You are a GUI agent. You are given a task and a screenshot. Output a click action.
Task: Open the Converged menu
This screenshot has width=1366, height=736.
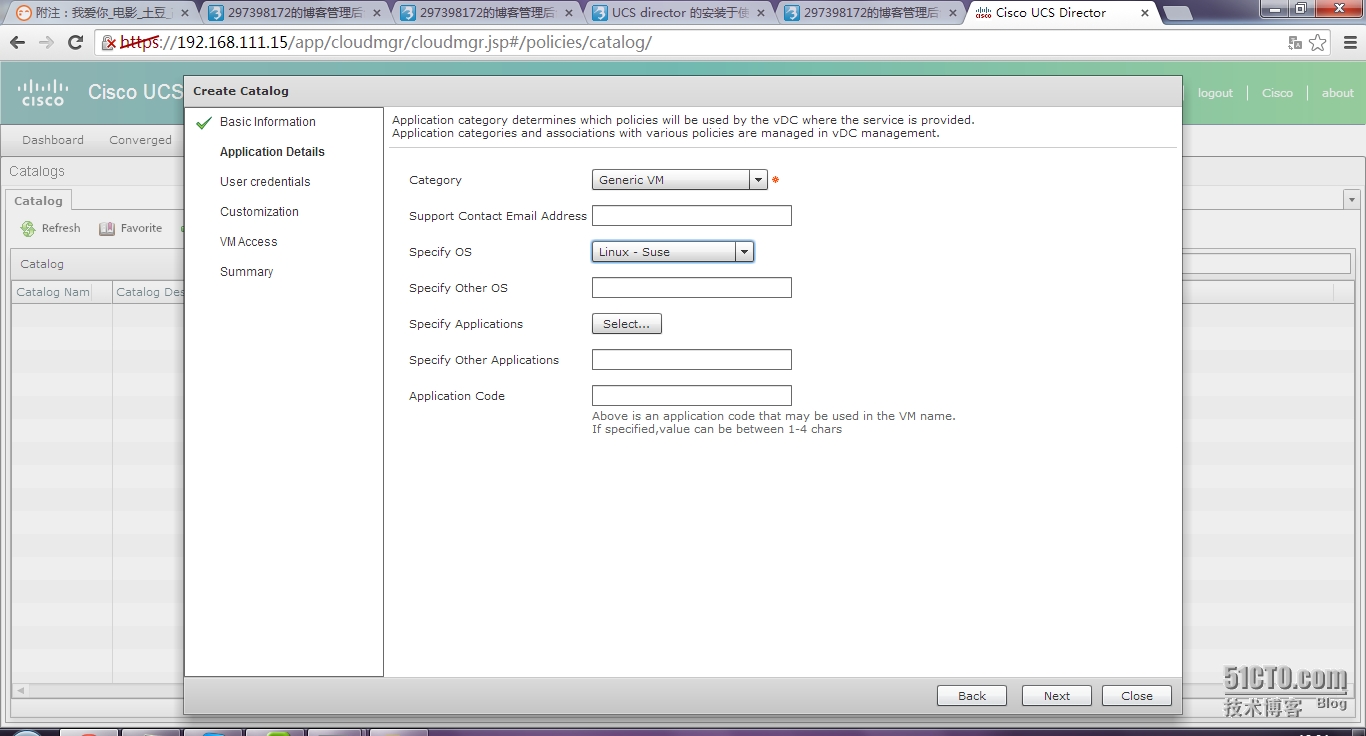coord(140,140)
